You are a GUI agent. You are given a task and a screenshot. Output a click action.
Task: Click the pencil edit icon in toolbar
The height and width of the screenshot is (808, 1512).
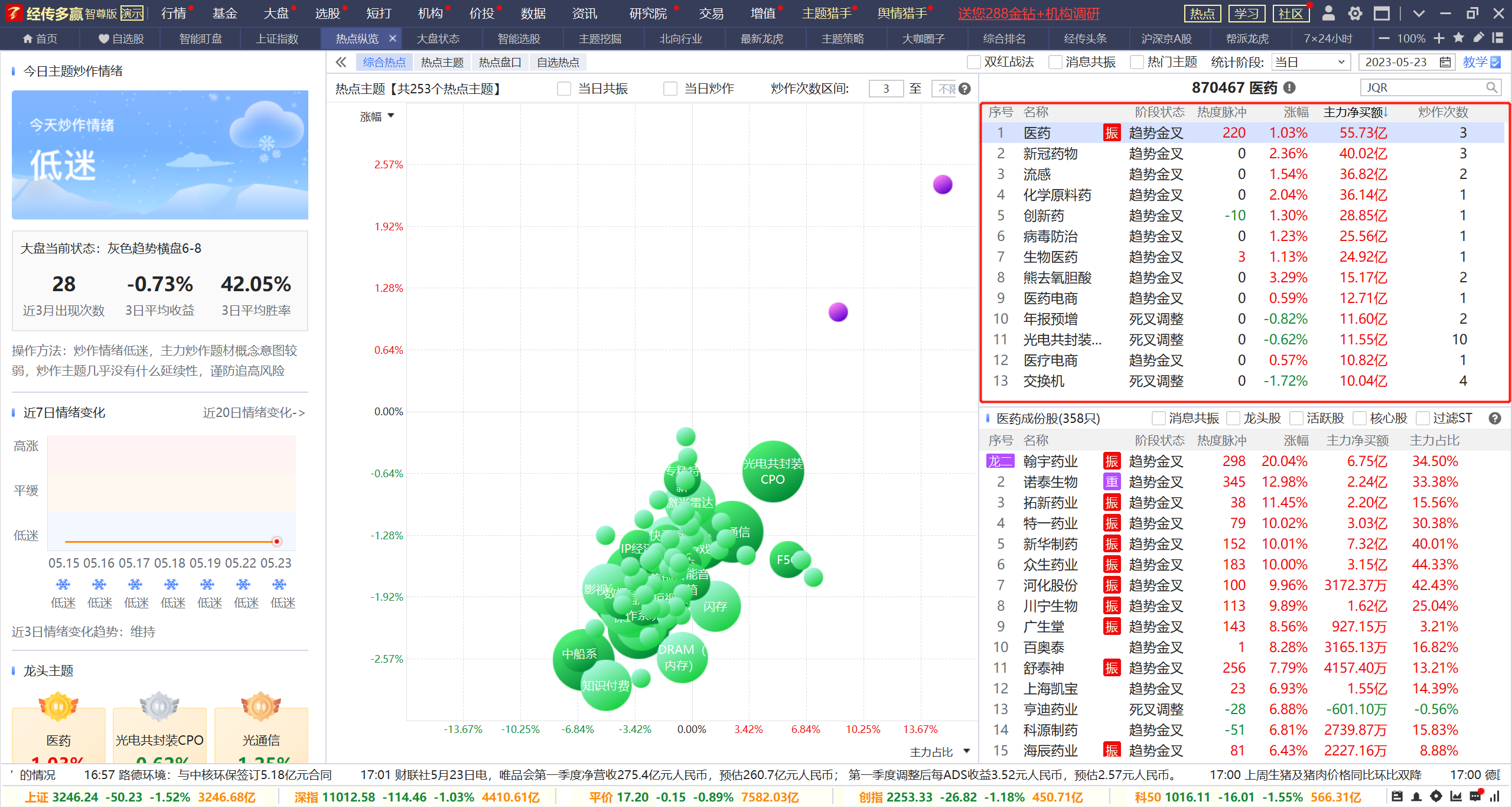click(1478, 38)
